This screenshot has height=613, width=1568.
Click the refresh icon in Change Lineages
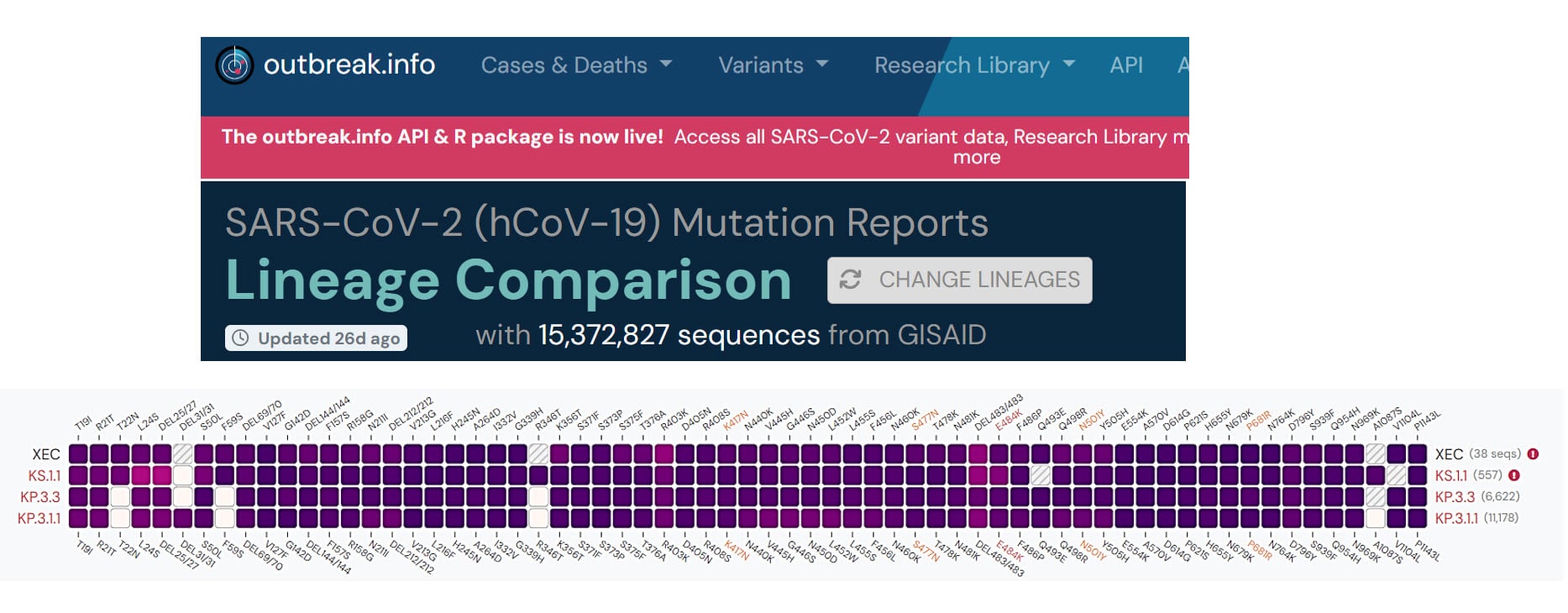click(x=850, y=280)
